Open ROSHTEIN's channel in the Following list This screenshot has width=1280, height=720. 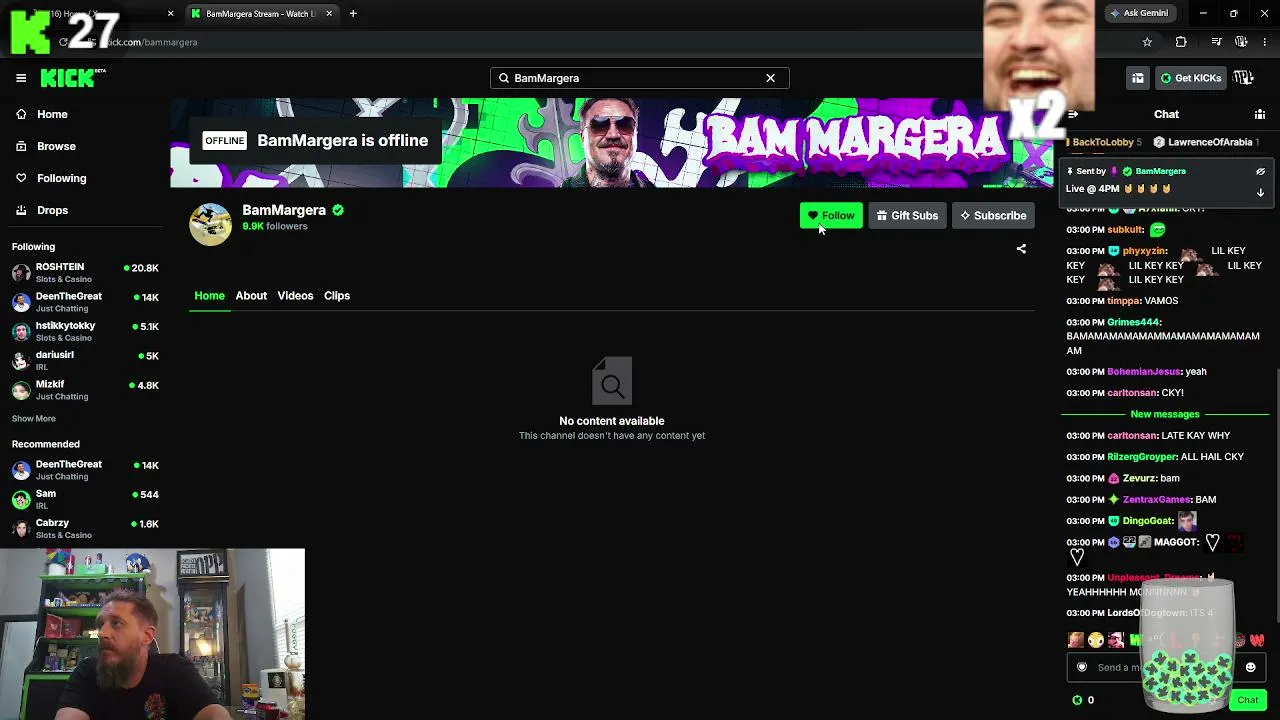(85, 273)
